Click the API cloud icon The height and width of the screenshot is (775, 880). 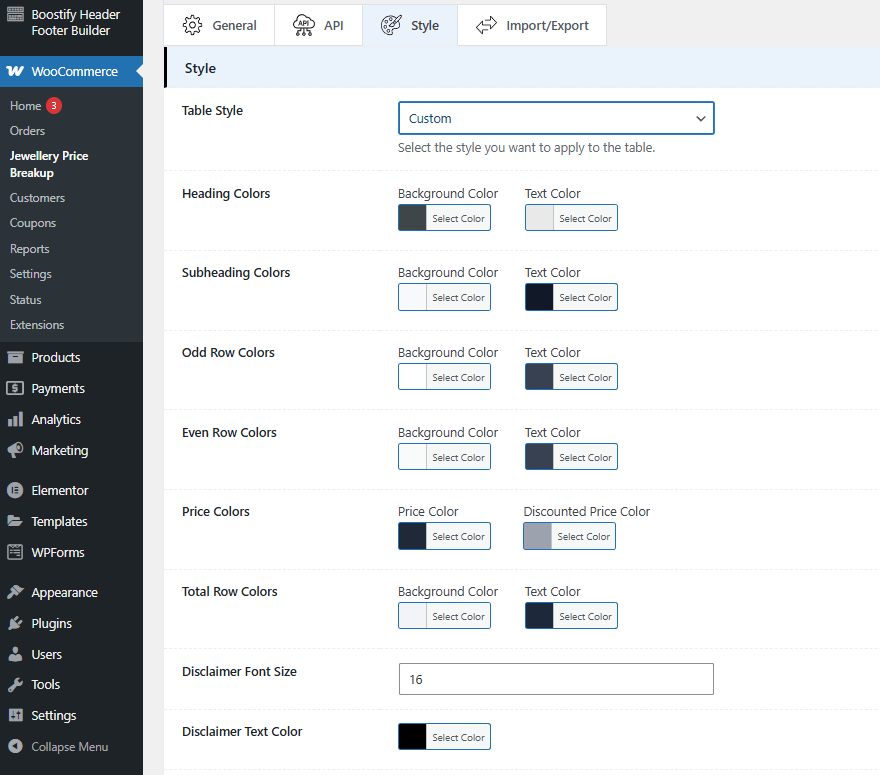coord(304,25)
